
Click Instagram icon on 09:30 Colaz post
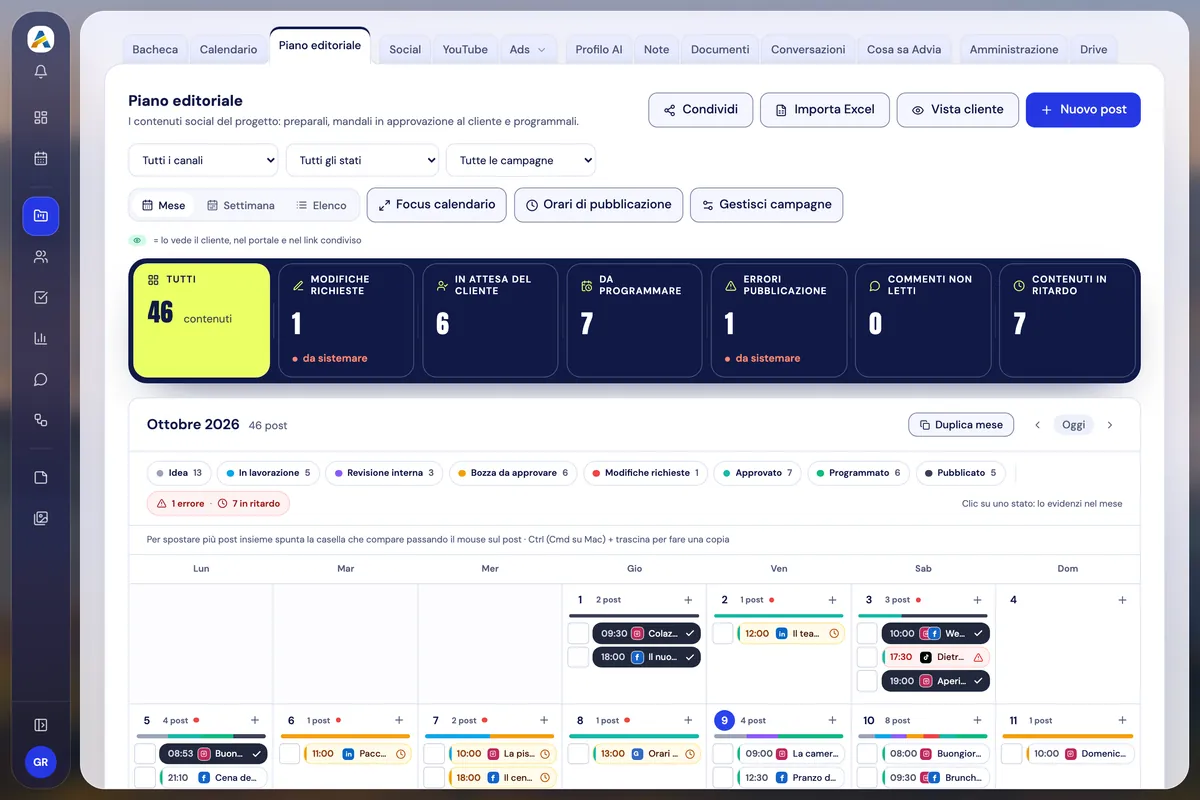click(x=637, y=633)
